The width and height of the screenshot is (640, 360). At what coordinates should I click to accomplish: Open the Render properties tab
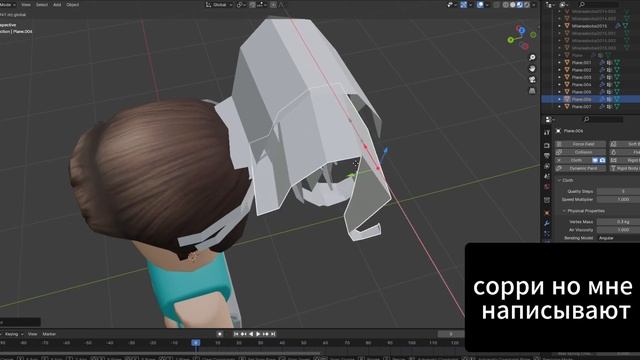pos(547,146)
